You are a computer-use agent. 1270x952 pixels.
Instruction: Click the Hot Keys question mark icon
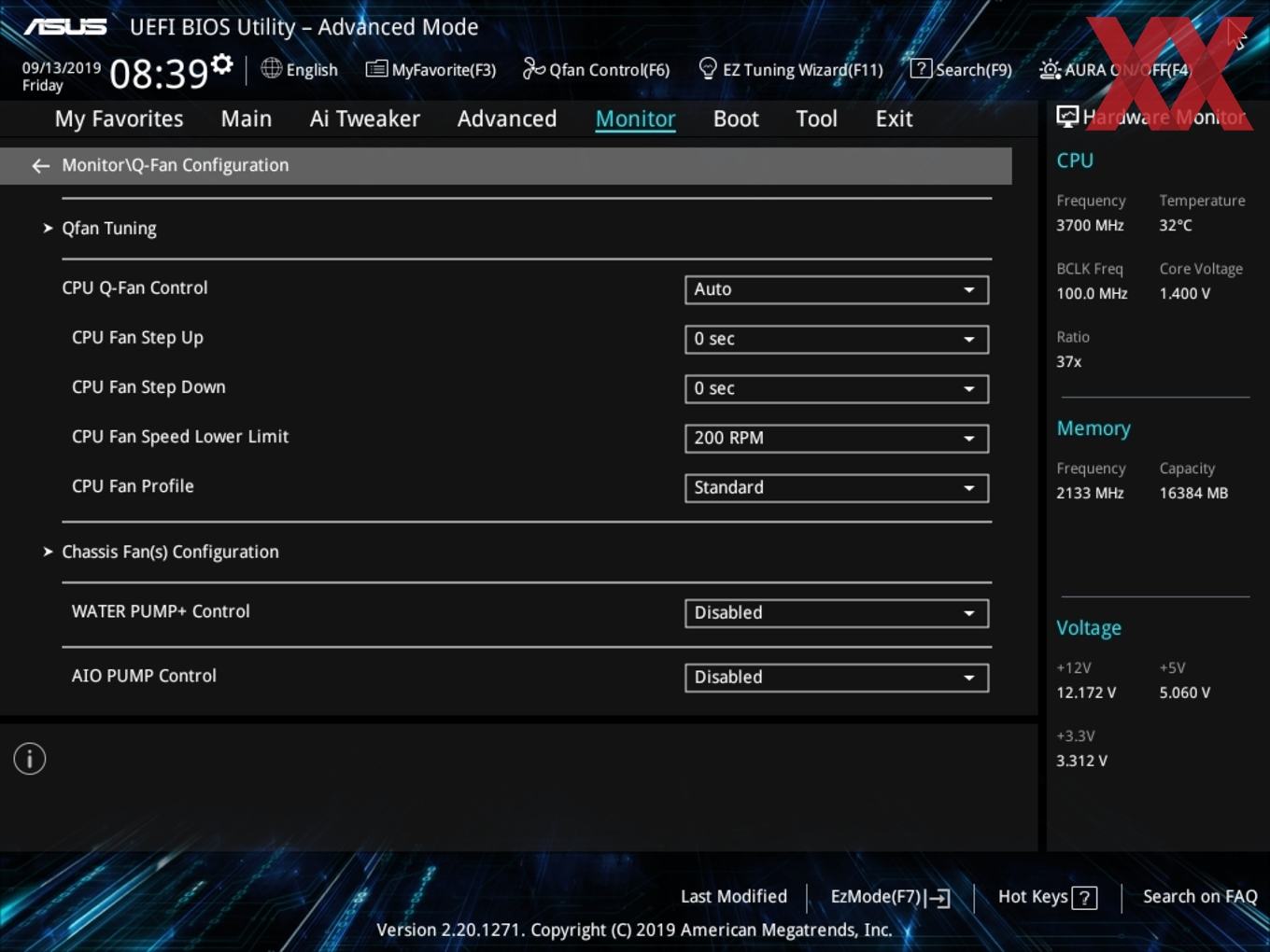coord(1084,898)
